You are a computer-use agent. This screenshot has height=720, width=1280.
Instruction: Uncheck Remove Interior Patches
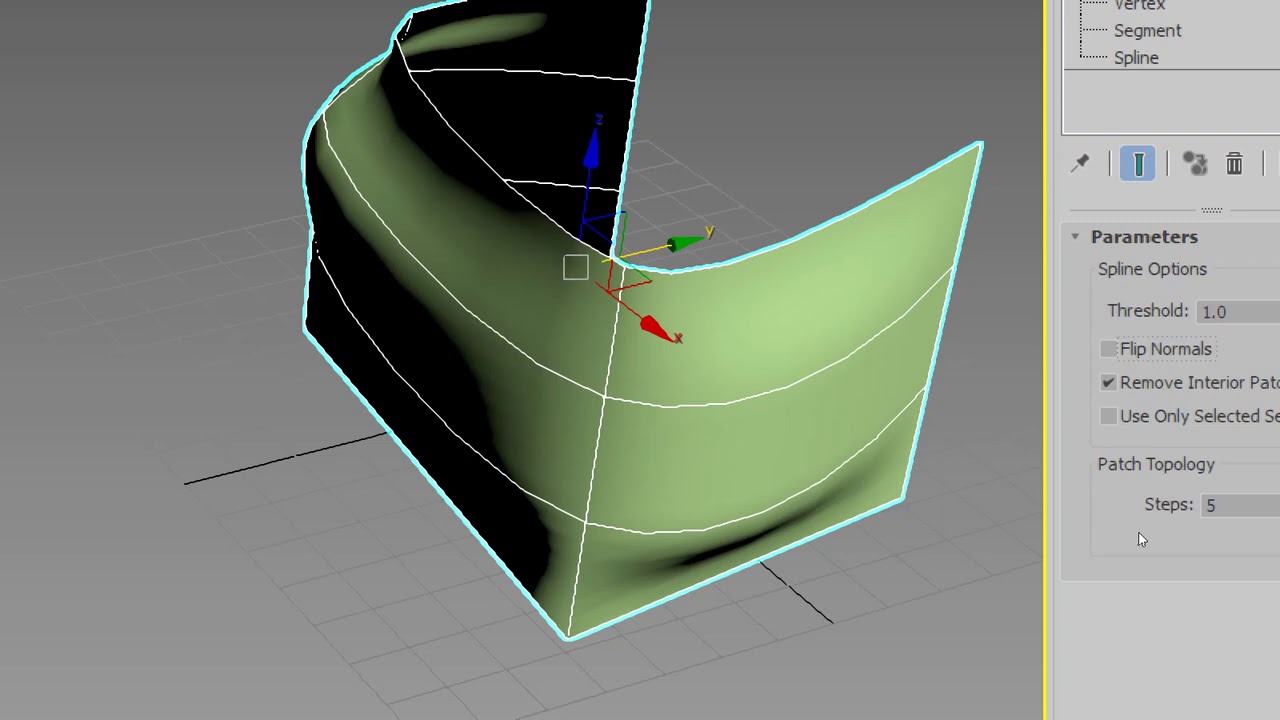[x=1108, y=383]
